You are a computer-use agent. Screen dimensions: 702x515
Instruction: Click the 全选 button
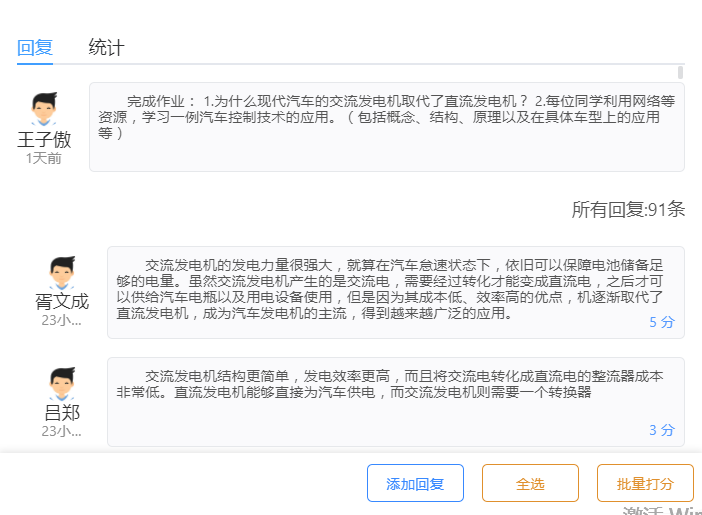pos(530,484)
